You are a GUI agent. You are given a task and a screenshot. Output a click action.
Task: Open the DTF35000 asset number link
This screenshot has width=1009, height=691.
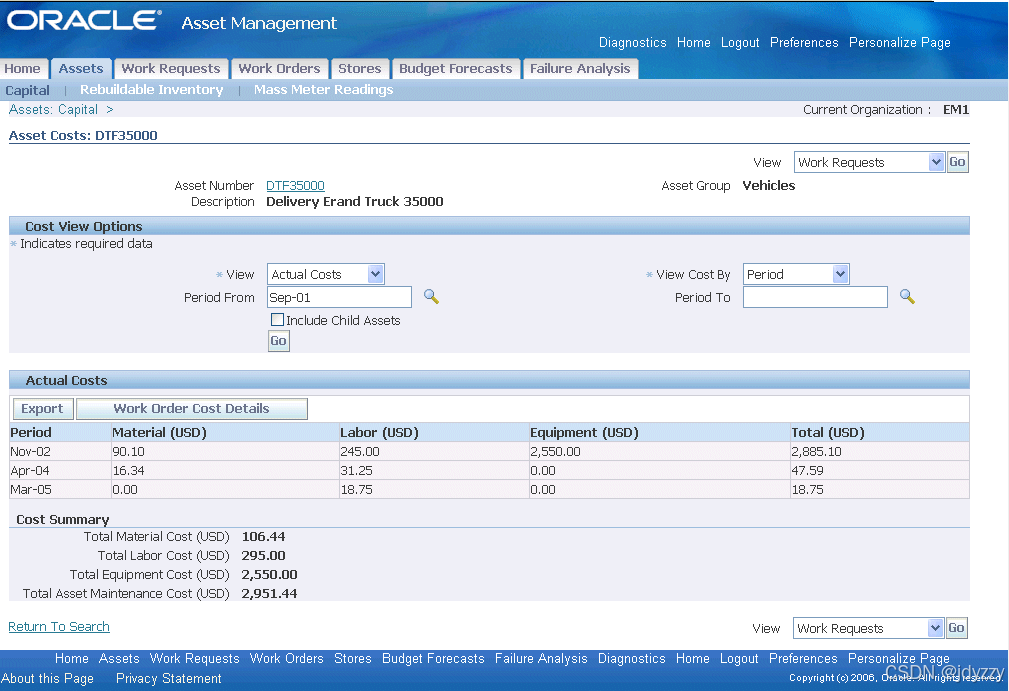[x=295, y=185]
